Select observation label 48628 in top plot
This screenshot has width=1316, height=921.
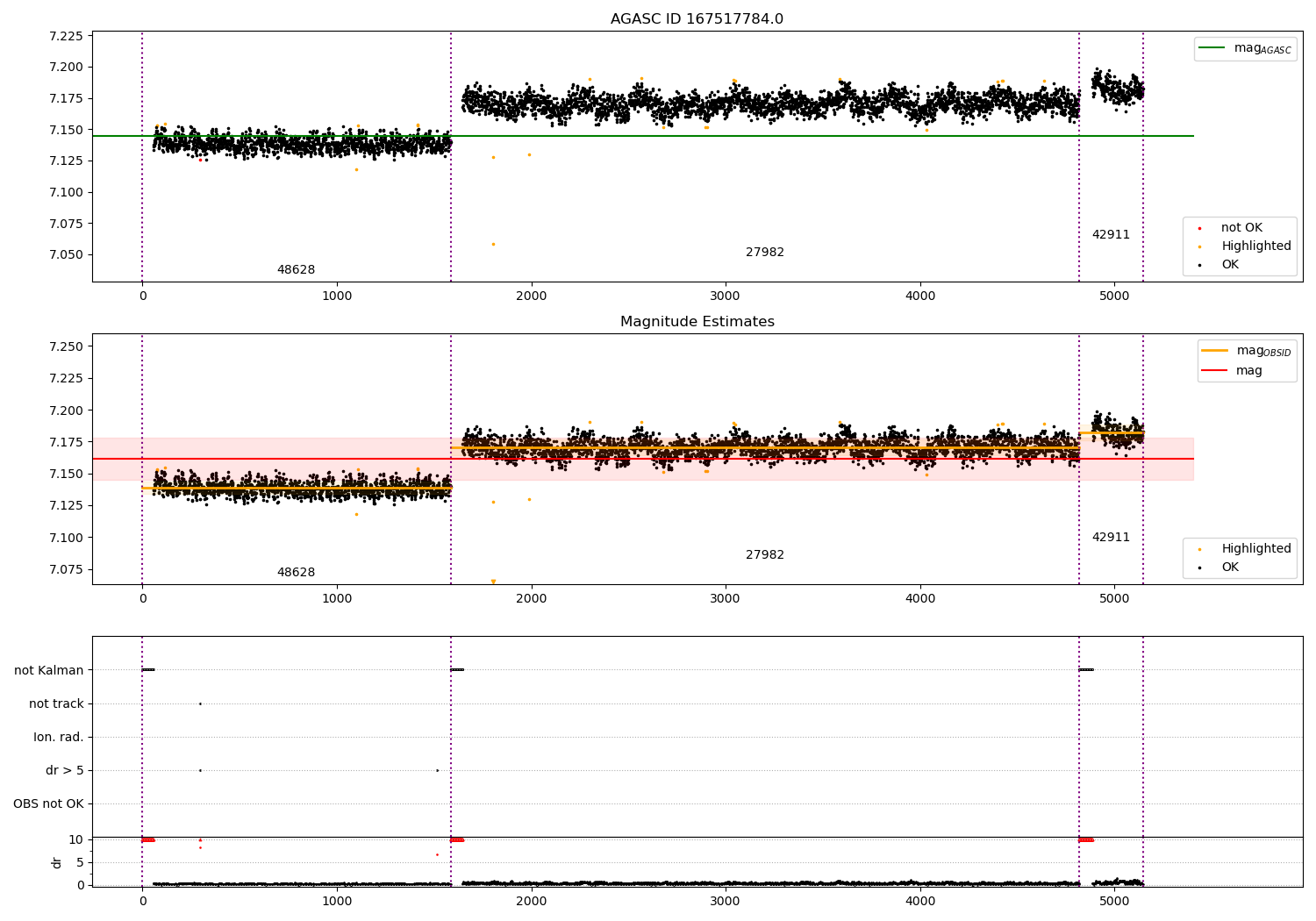[296, 270]
